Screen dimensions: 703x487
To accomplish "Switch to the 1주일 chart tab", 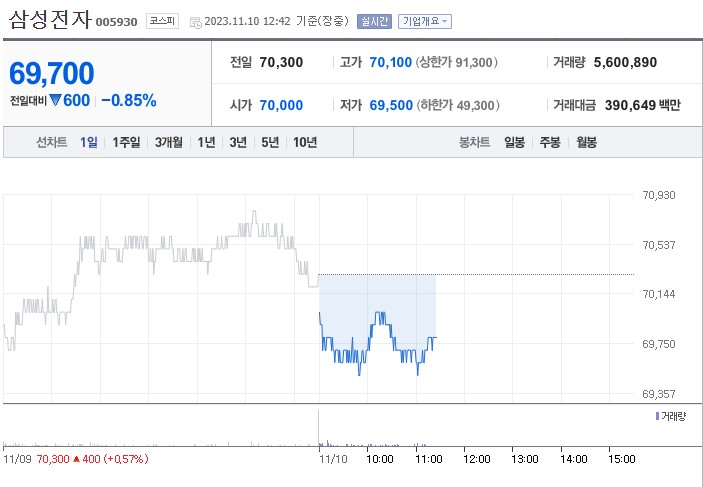I will [x=126, y=142].
